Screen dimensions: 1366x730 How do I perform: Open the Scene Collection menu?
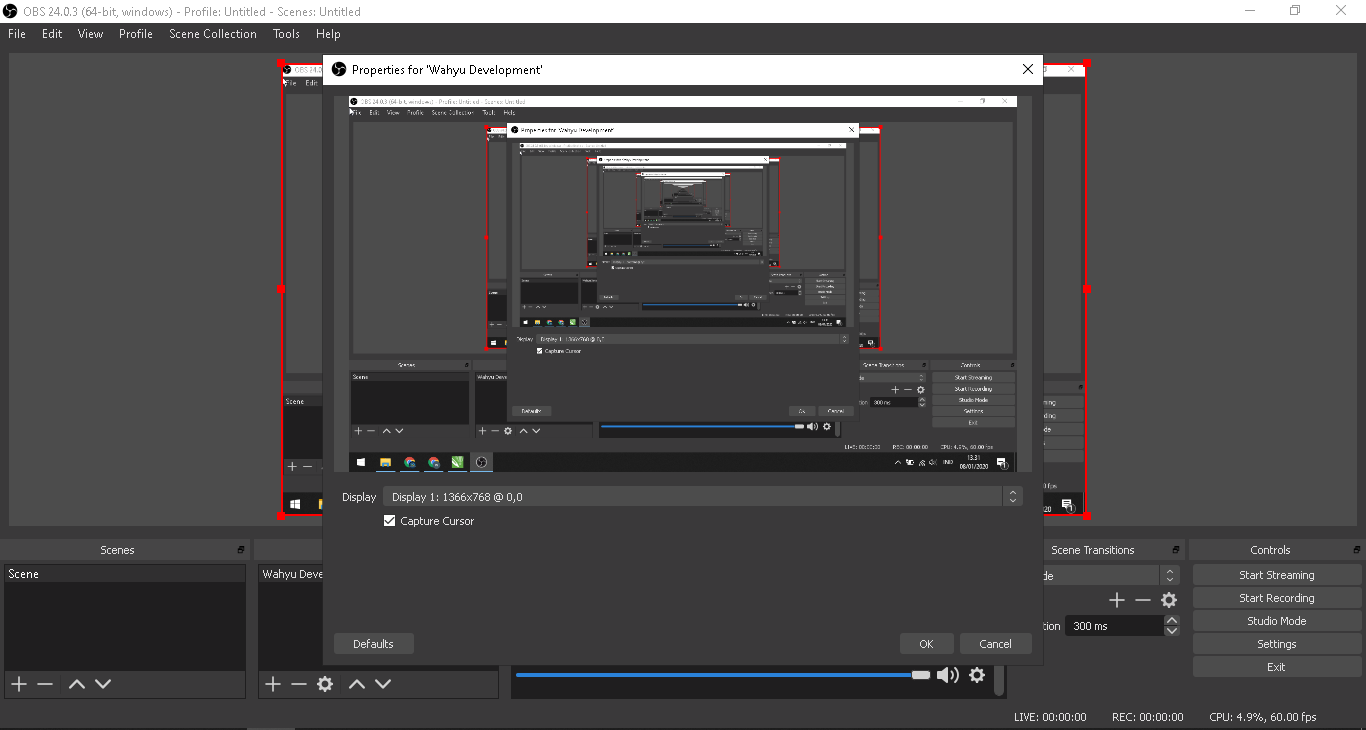point(213,34)
